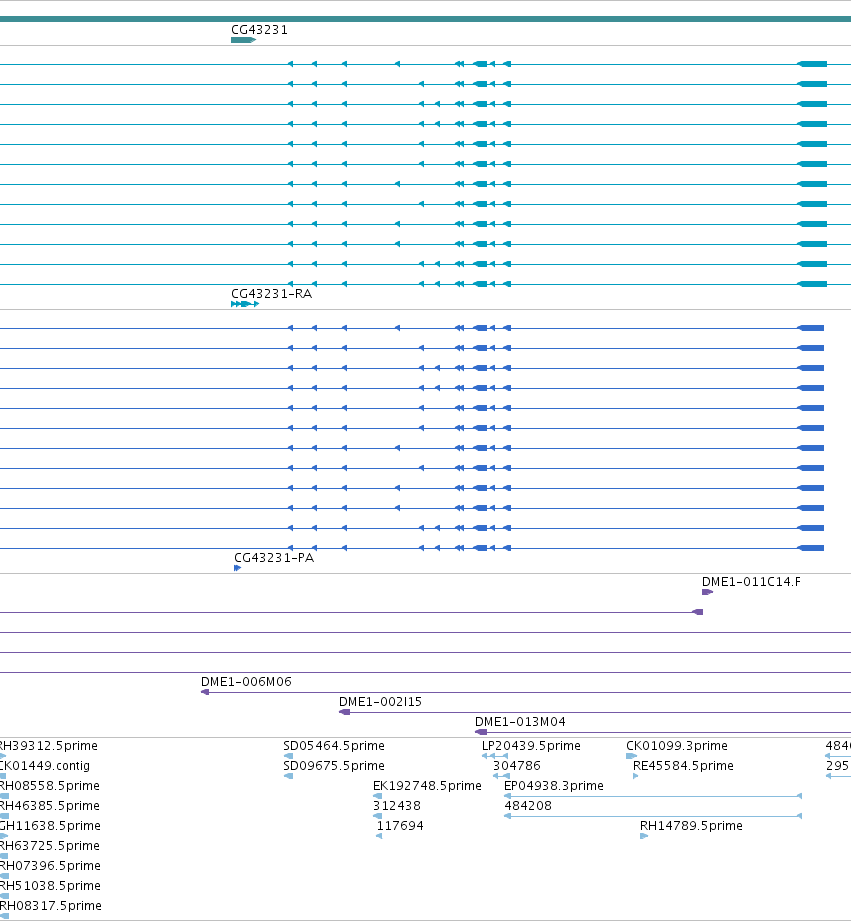Click the top teal chromosome span bar
This screenshot has width=851, height=921.
coord(425,19)
